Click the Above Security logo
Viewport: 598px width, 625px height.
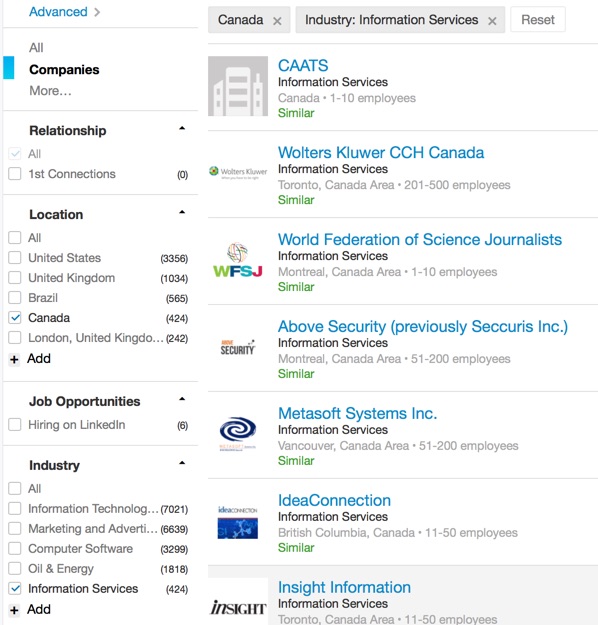coord(238,347)
